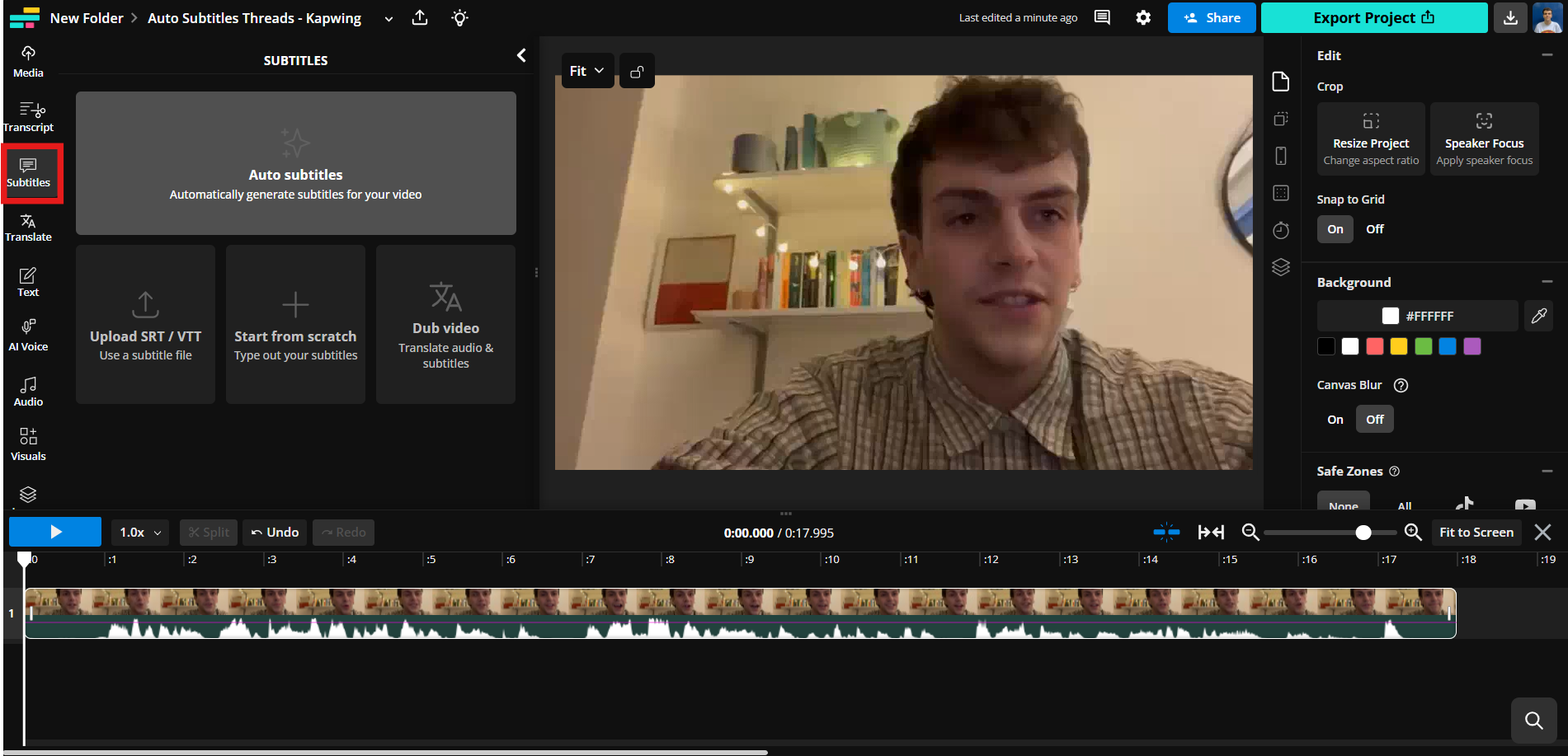The image size is (1568, 756).
Task: Turn Snap to Grid off
Action: click(1374, 228)
